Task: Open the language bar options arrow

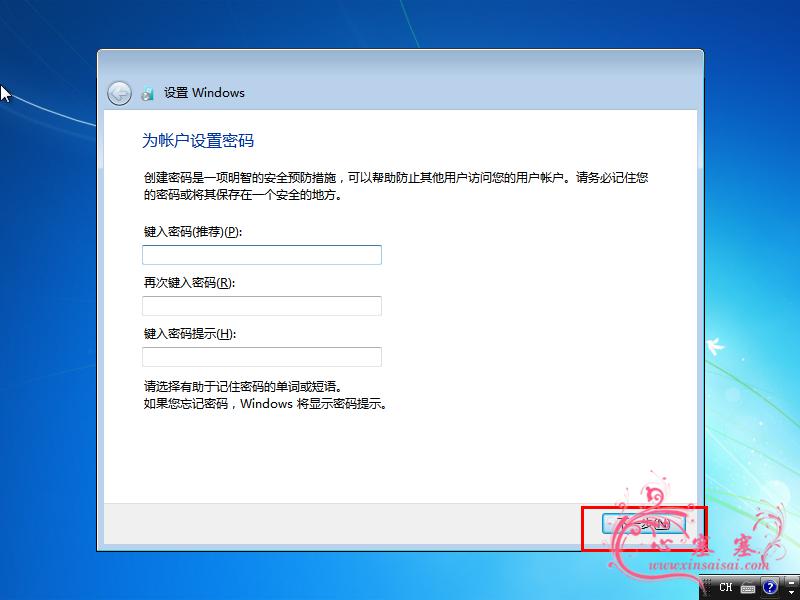Action: [791, 592]
